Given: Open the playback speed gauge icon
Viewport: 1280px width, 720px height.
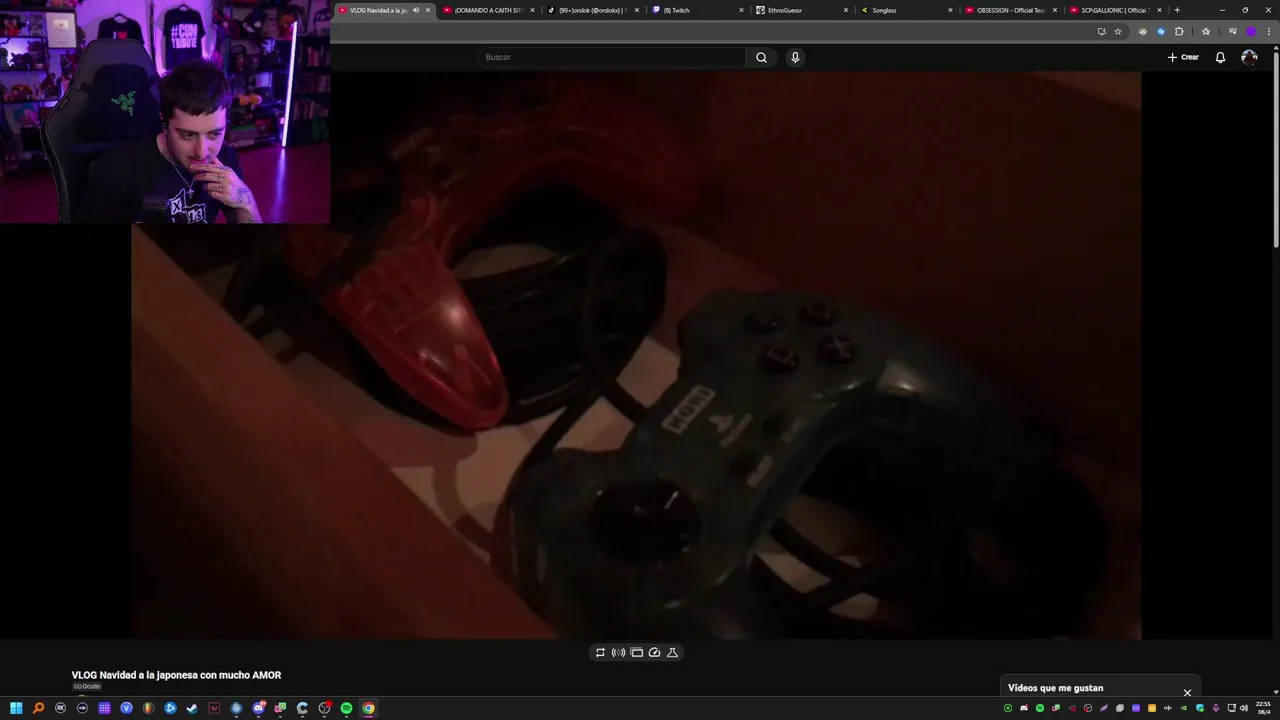Looking at the screenshot, I should pos(654,652).
